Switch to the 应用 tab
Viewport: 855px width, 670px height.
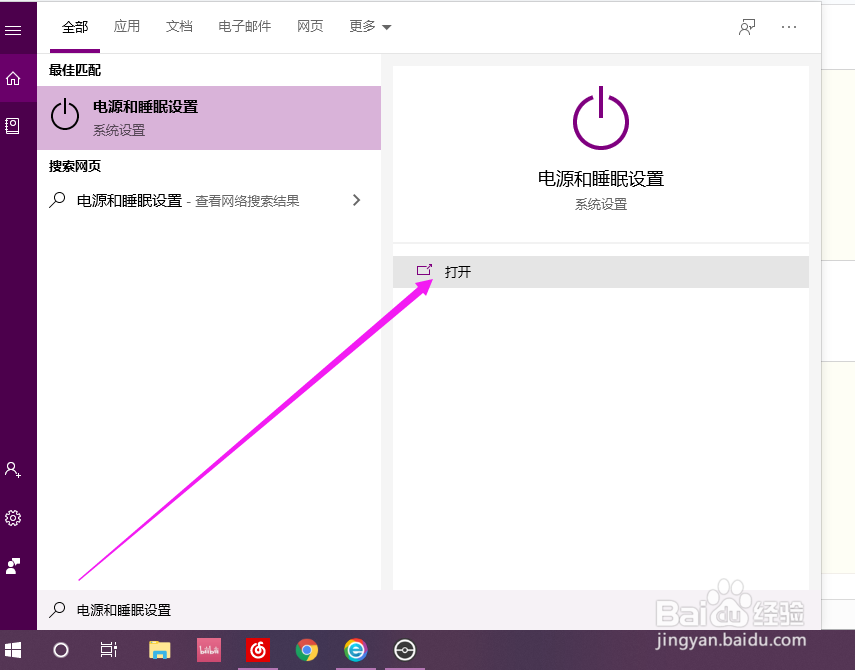[127, 26]
